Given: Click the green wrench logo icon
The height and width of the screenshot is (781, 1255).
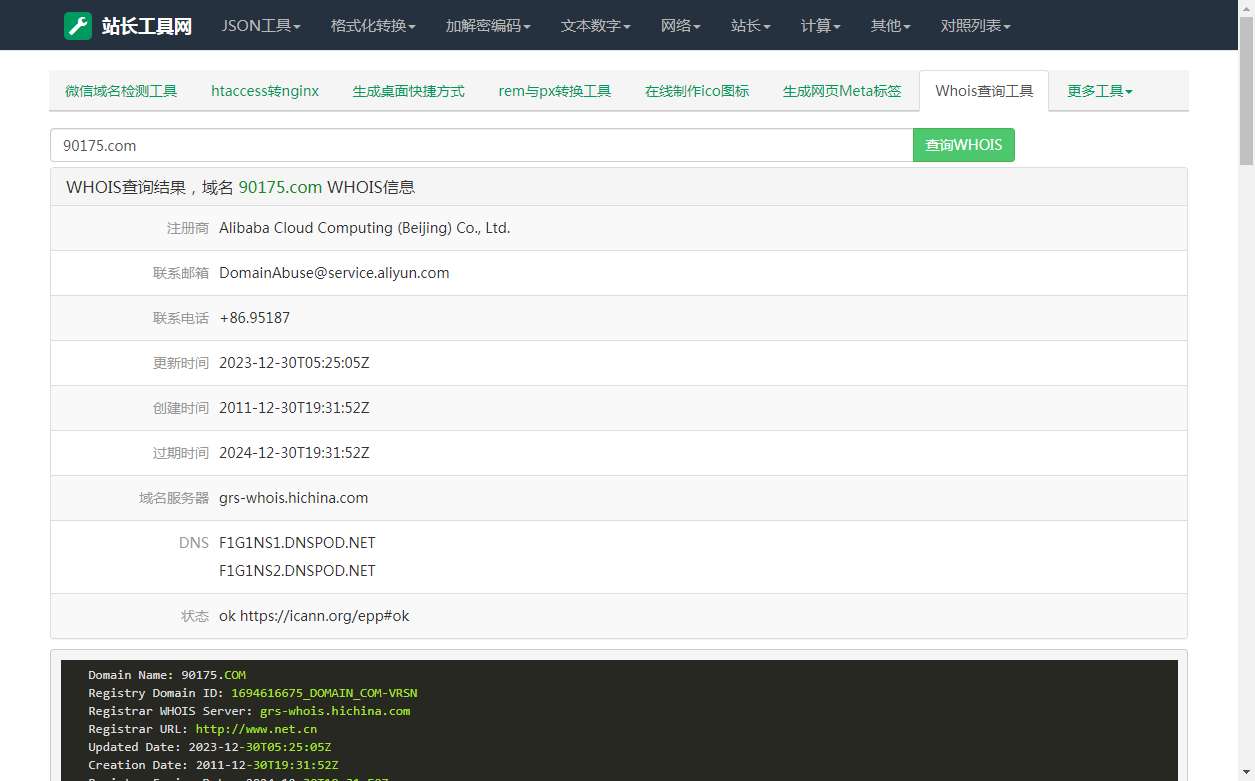Looking at the screenshot, I should [78, 26].
